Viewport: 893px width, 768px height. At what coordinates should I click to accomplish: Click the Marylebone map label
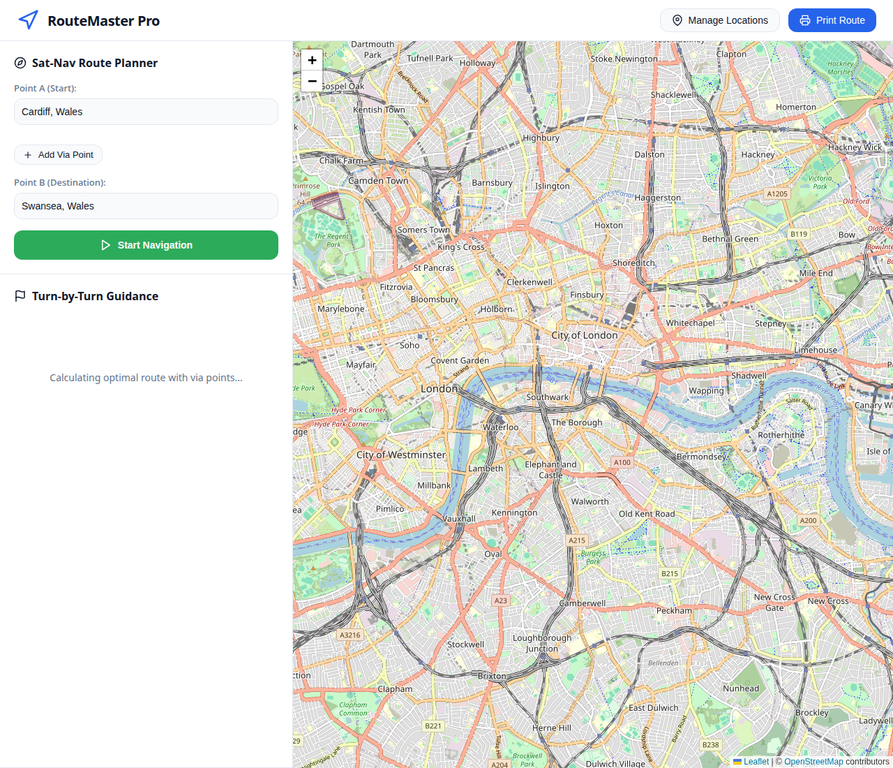[x=341, y=309]
